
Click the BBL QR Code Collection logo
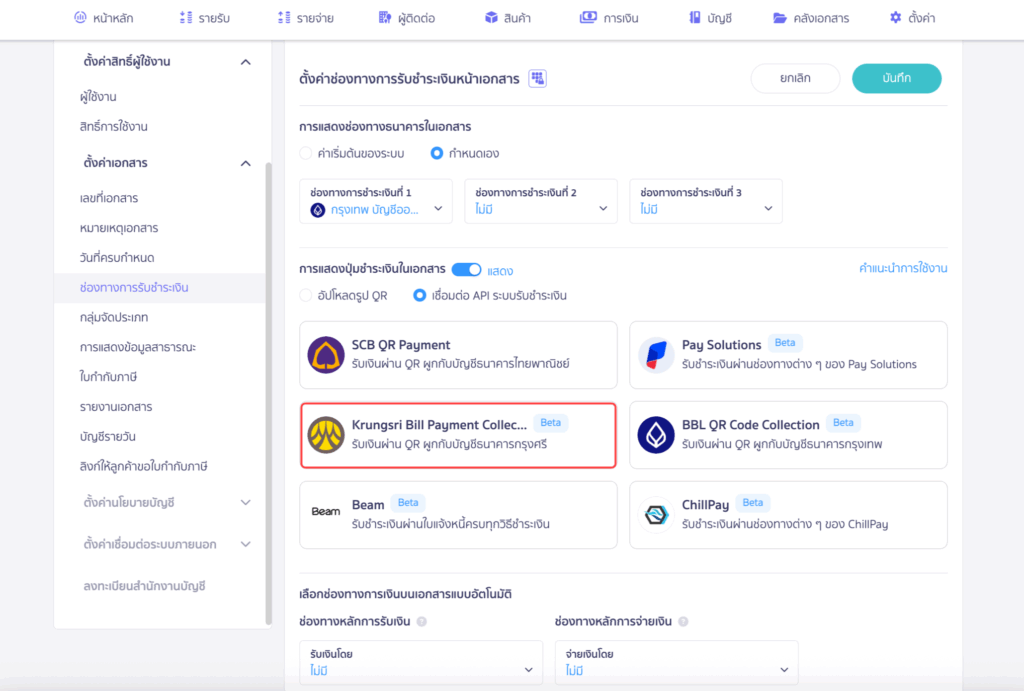tap(656, 435)
